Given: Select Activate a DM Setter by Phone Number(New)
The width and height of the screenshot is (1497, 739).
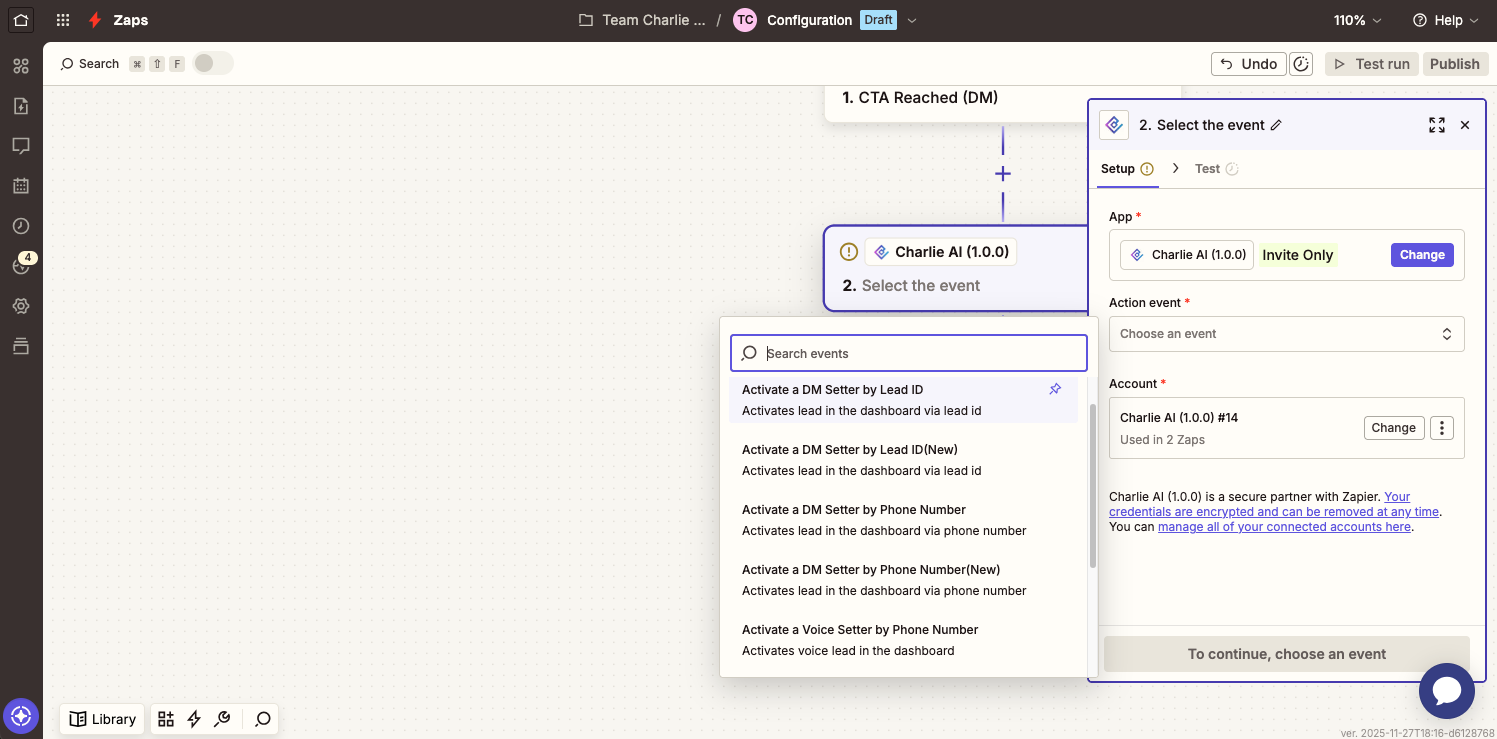Looking at the screenshot, I should tap(904, 580).
